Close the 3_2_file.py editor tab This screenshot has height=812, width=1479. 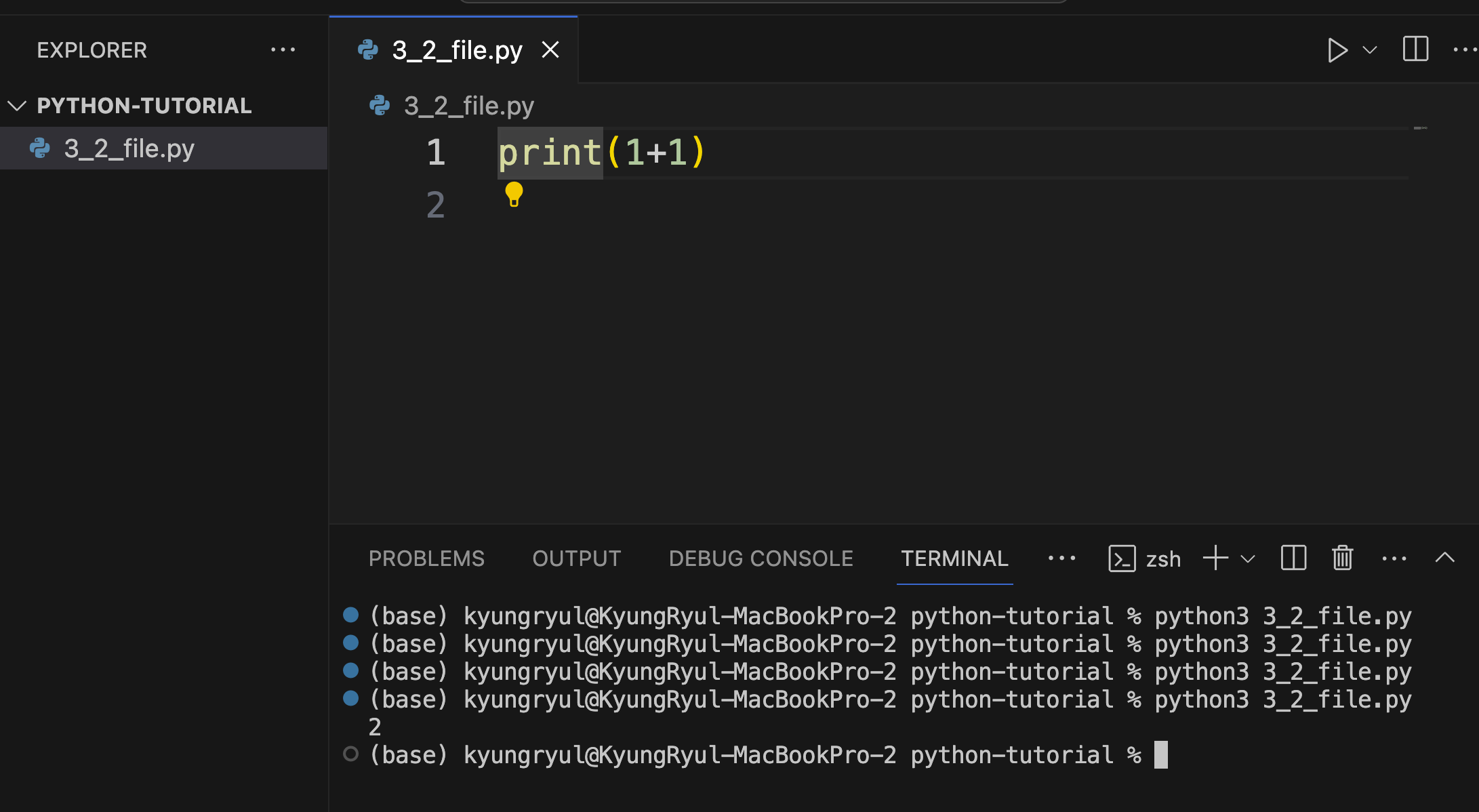click(550, 49)
